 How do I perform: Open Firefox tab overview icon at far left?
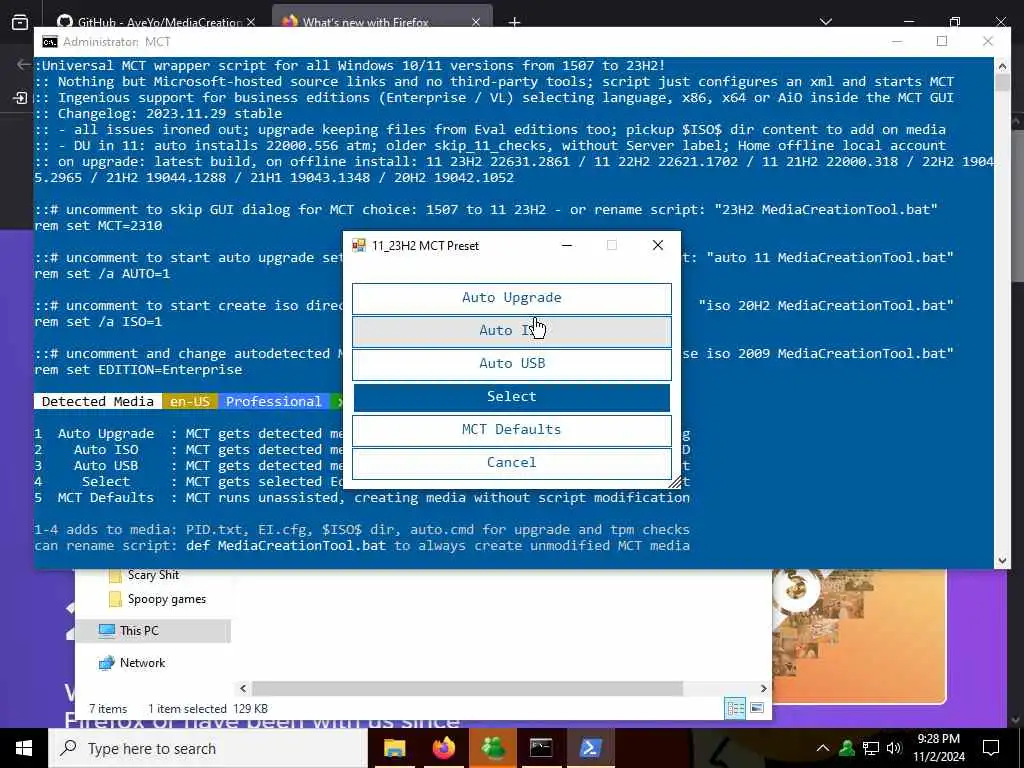[x=20, y=22]
